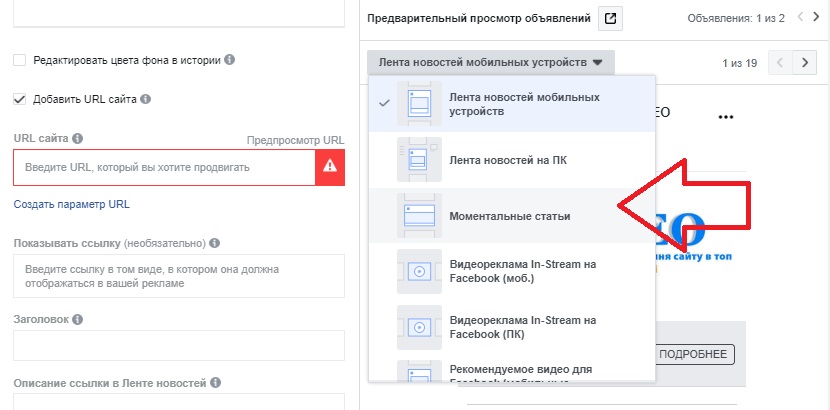830x410 pixels.
Task: Focus the 'Показывать ссылку' text field
Action: pyautogui.click(x=179, y=276)
